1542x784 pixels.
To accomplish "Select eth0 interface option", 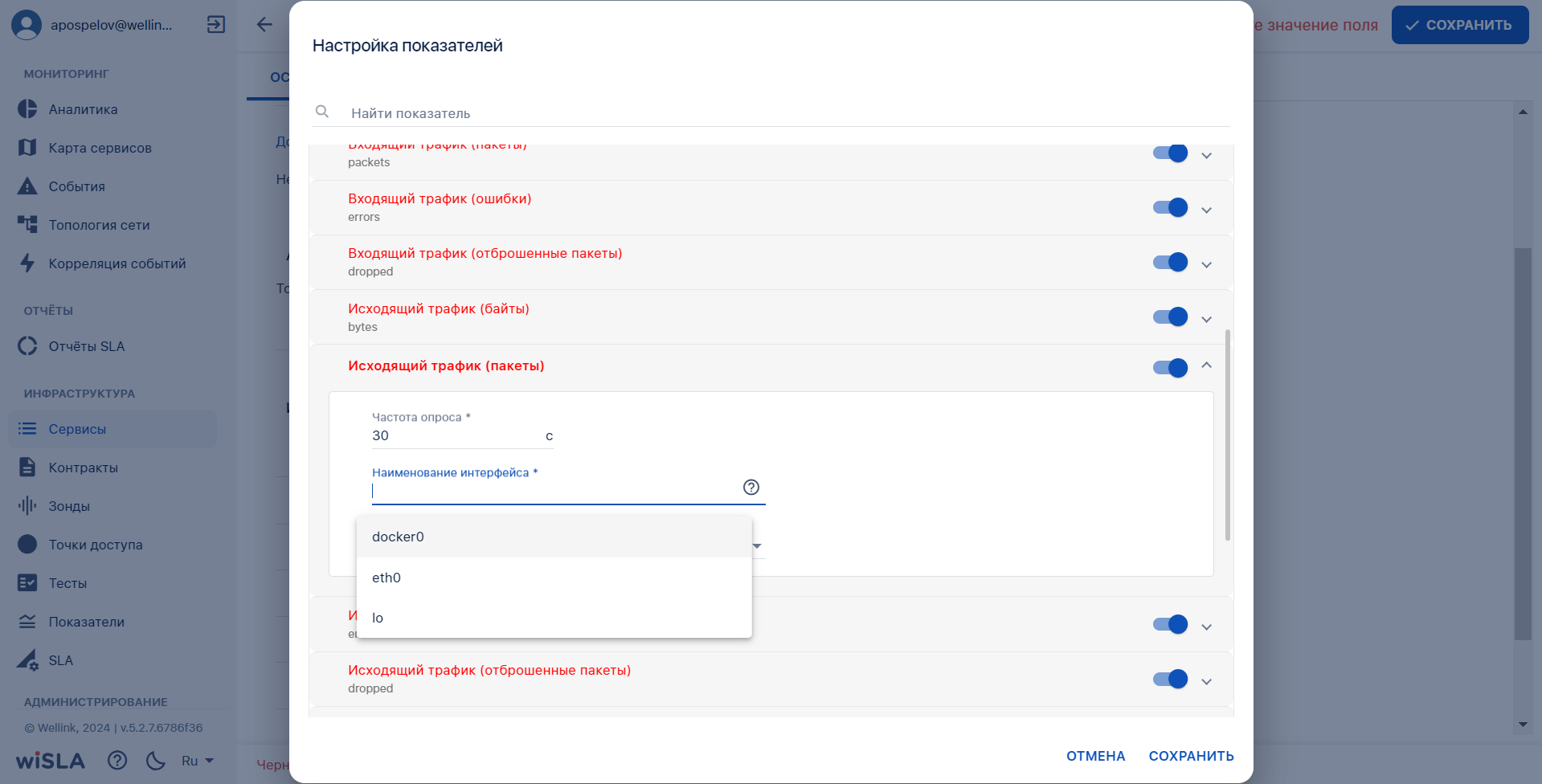I will tap(554, 578).
